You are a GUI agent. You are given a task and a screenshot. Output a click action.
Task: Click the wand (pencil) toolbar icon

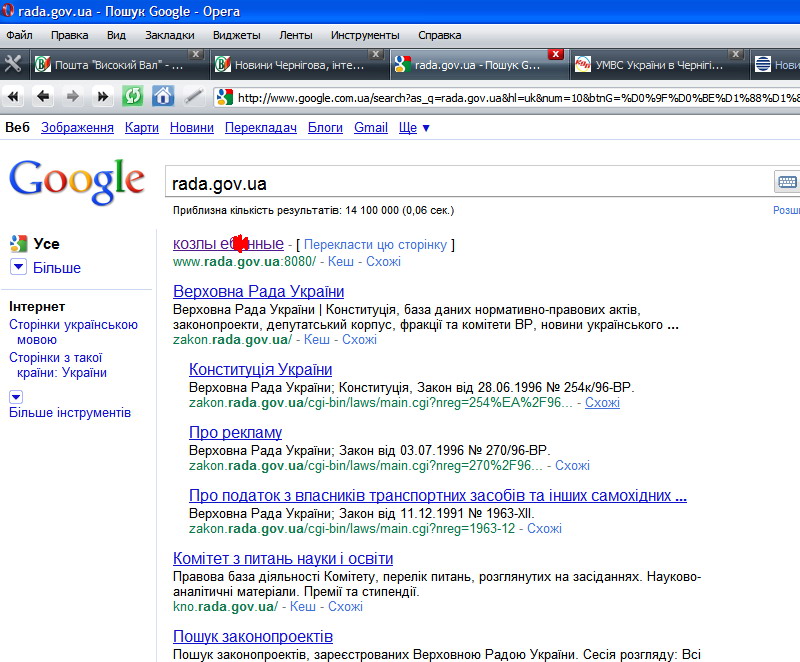[x=193, y=97]
